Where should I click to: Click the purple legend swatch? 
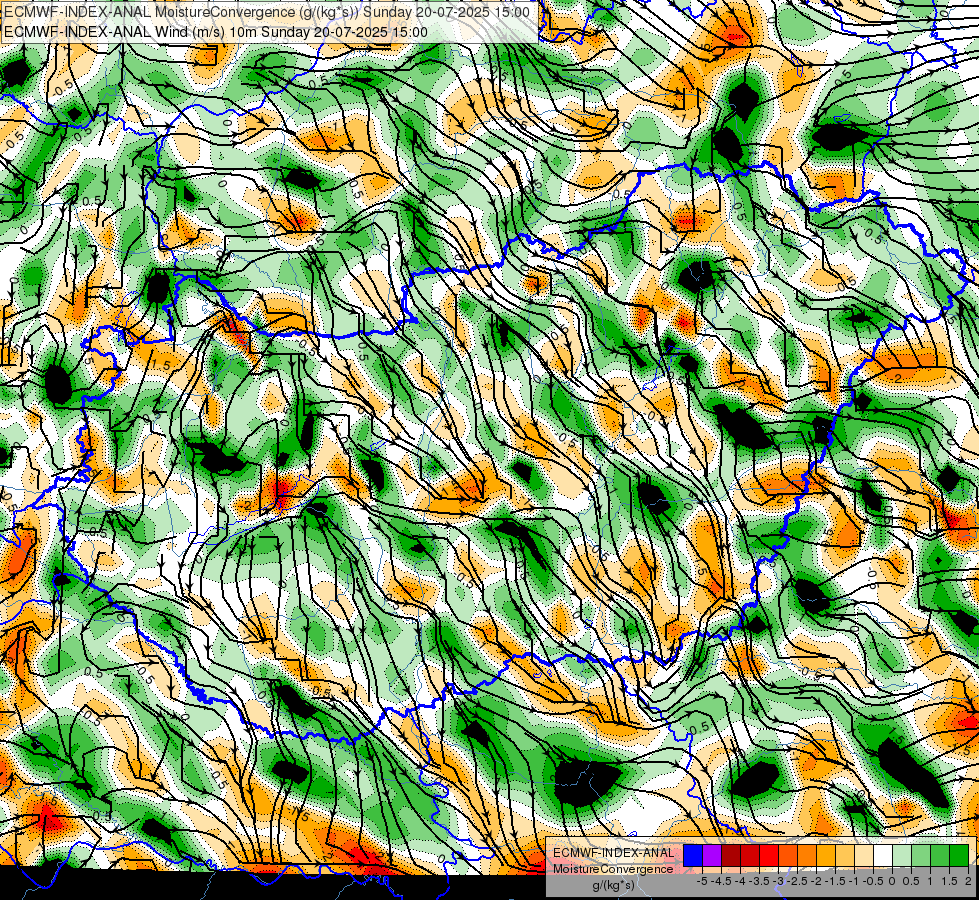pyautogui.click(x=712, y=855)
